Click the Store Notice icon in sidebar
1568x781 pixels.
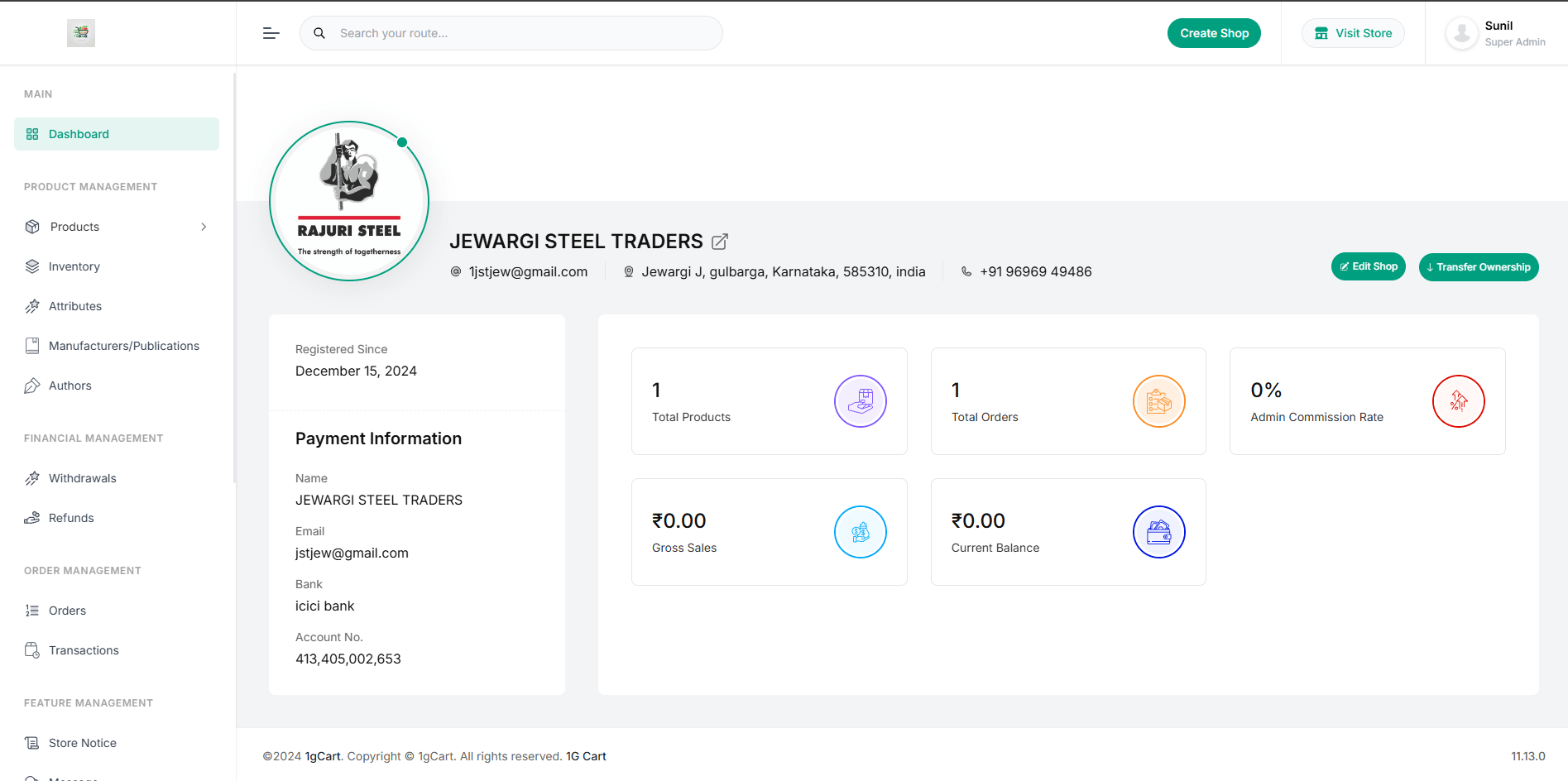[32, 743]
